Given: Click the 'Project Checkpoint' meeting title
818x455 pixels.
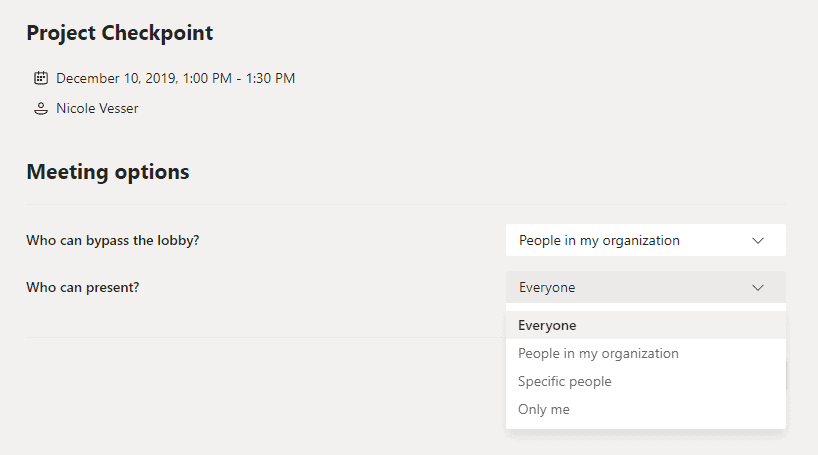Looking at the screenshot, I should 119,33.
